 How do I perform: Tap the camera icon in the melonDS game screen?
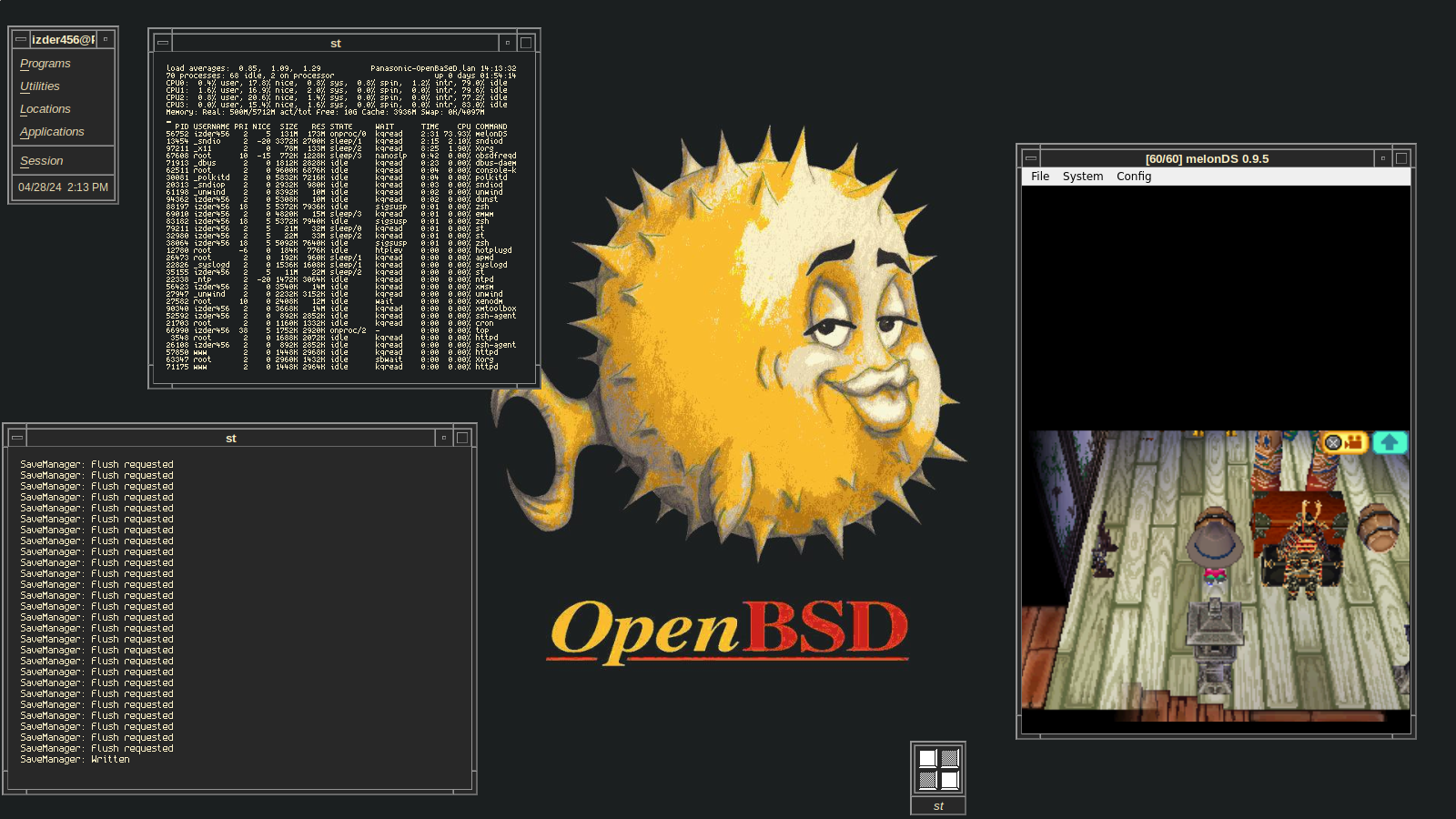[1344, 442]
